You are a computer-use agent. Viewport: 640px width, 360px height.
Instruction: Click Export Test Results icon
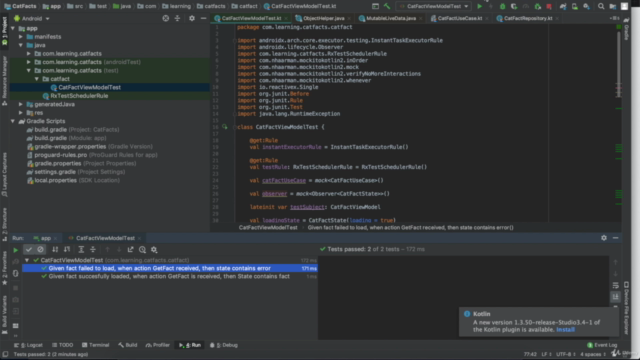131,249
